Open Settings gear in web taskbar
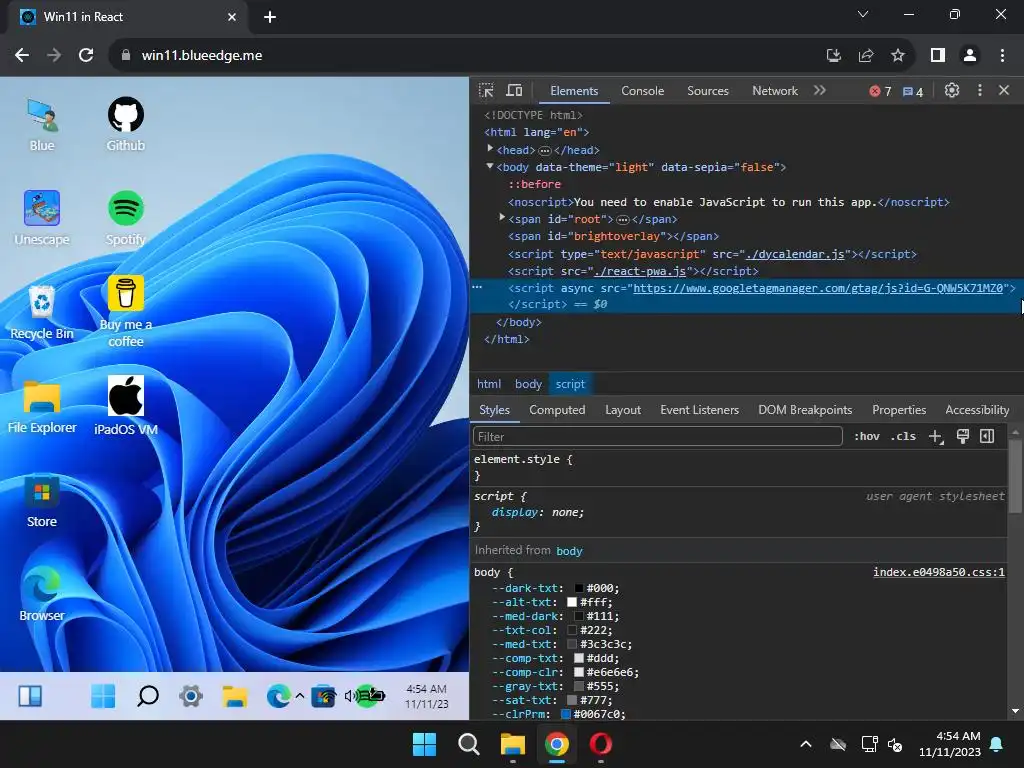 (x=191, y=696)
